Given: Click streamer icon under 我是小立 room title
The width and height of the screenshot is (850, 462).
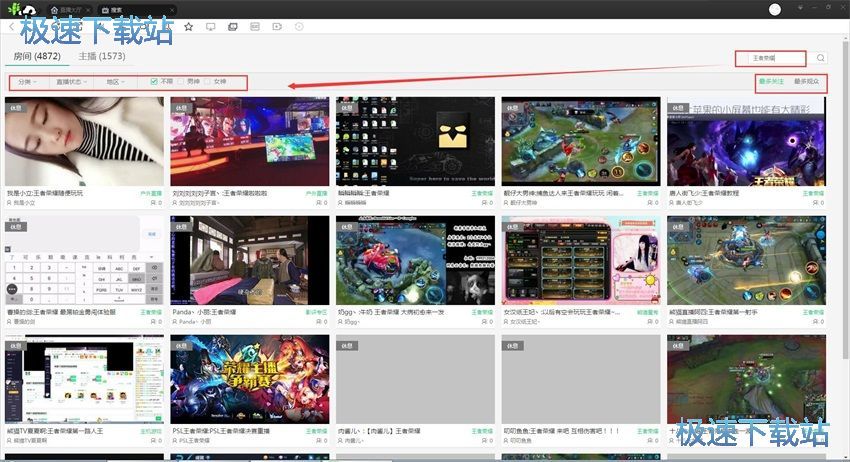Looking at the screenshot, I should tap(9, 203).
